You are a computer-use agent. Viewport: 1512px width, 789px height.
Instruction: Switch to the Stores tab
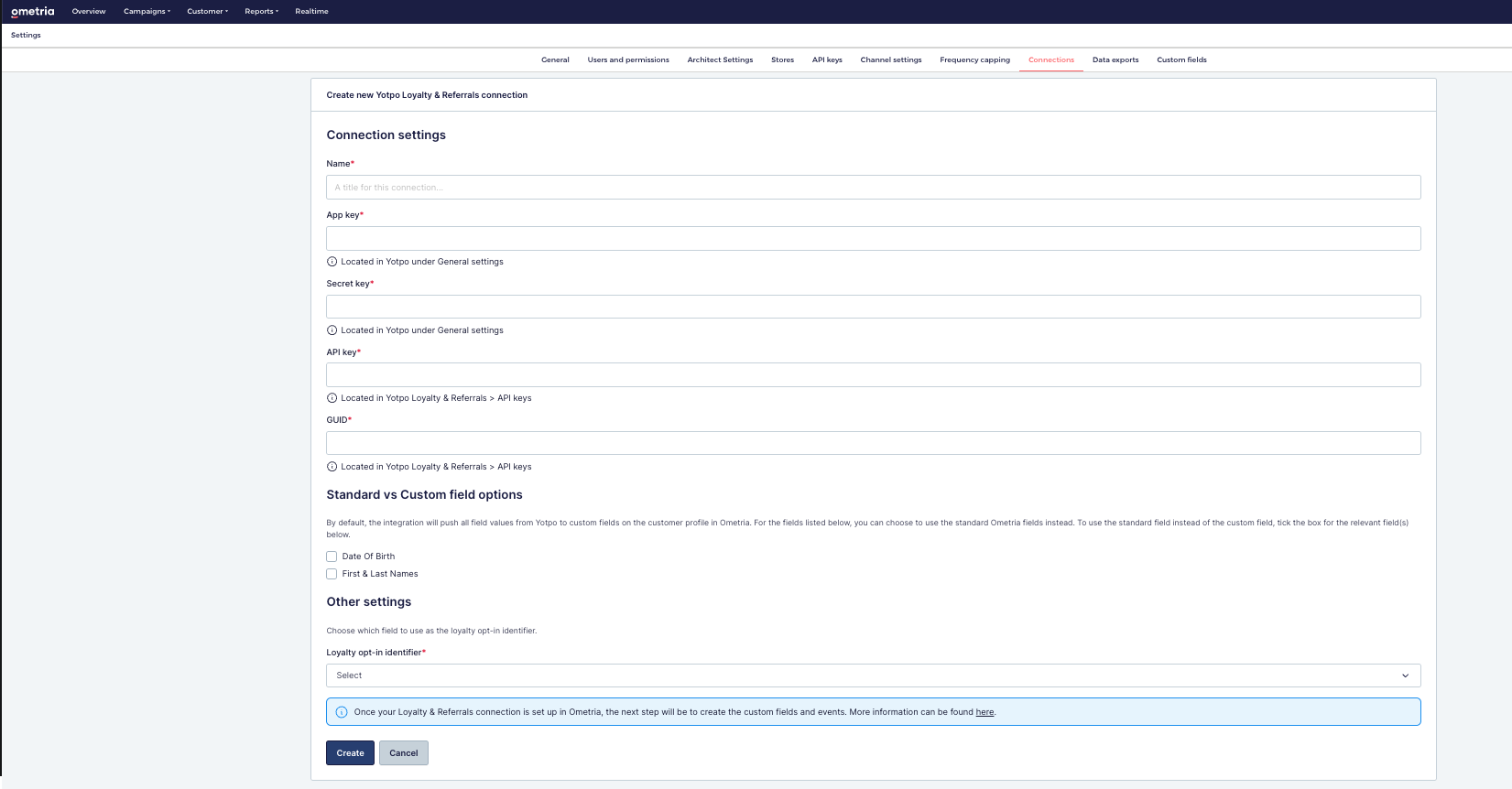(x=782, y=59)
